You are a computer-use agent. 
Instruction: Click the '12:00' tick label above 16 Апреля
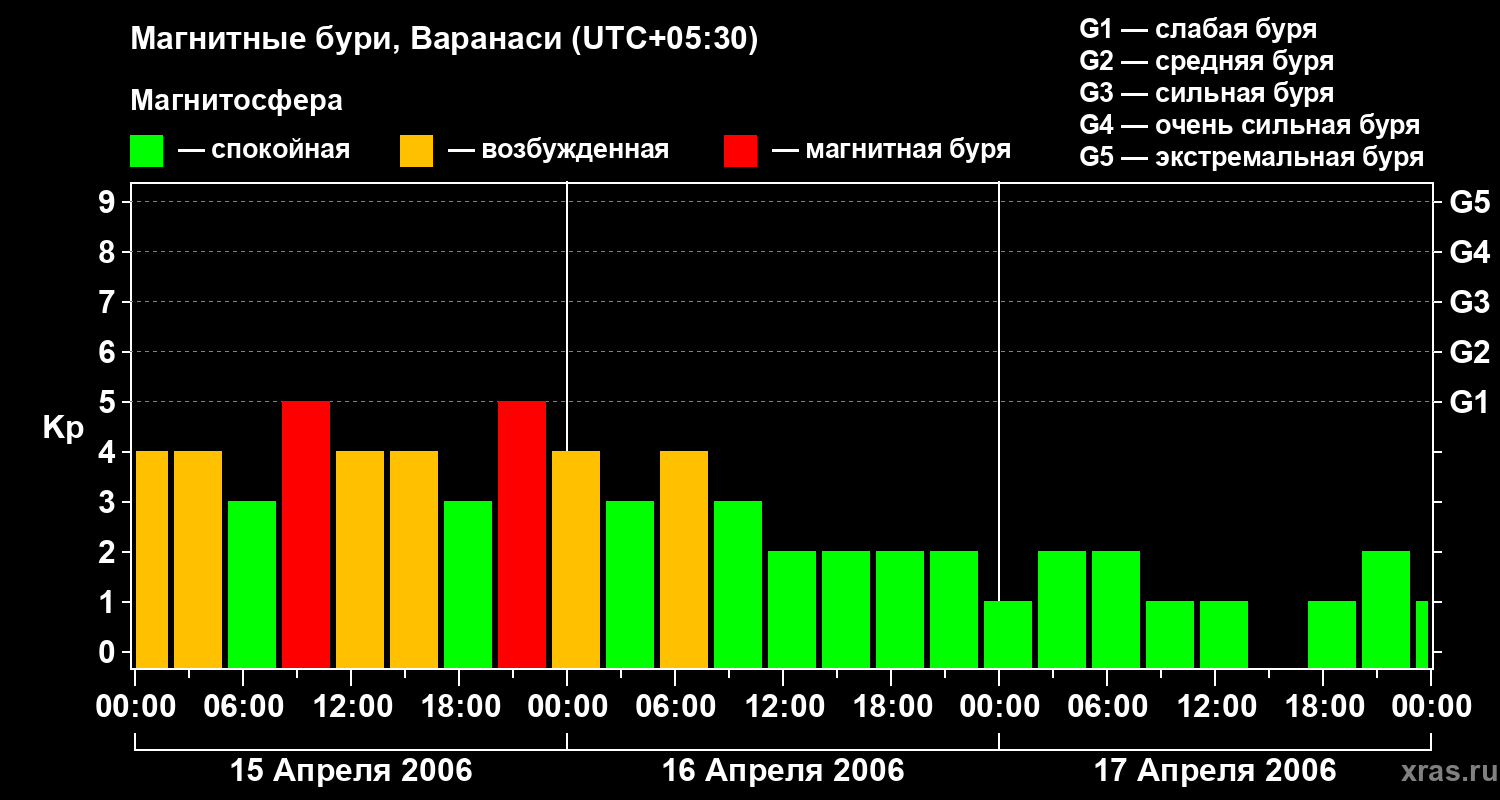(783, 707)
